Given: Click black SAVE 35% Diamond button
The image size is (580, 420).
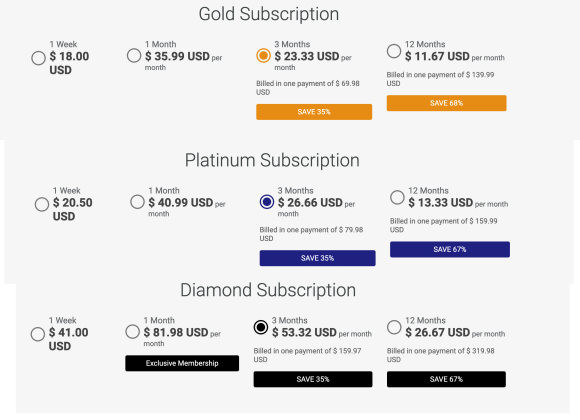Looking at the screenshot, I should (x=313, y=379).
